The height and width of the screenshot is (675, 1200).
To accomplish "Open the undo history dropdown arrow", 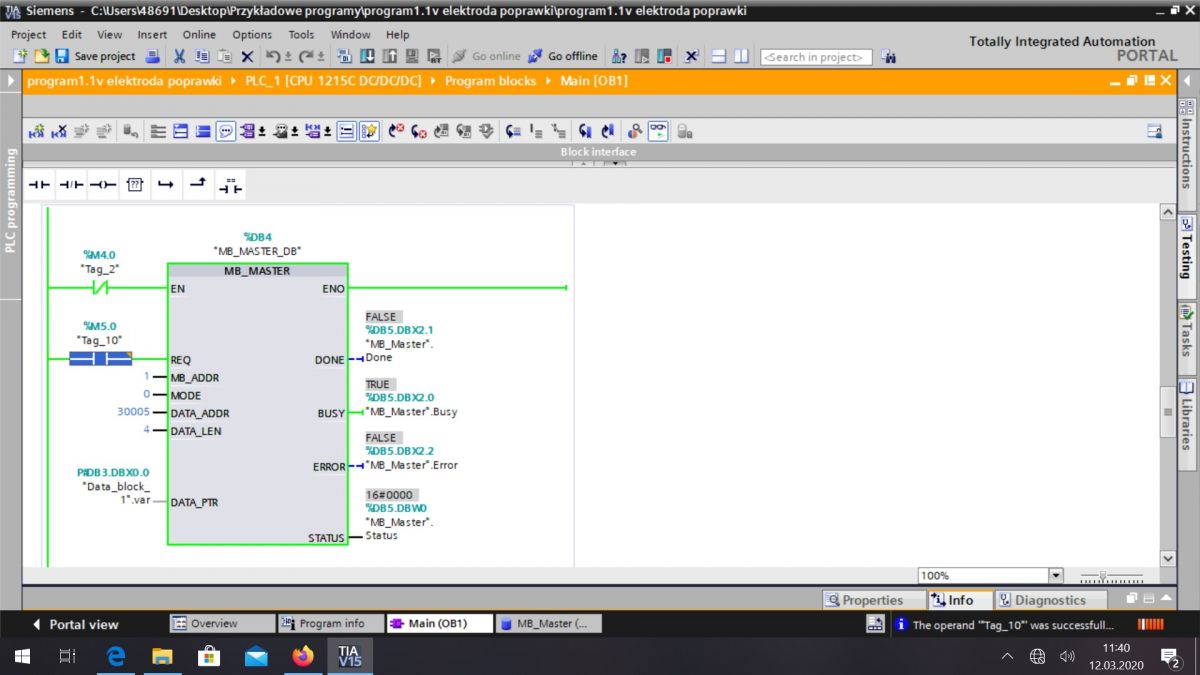I will 289,57.
